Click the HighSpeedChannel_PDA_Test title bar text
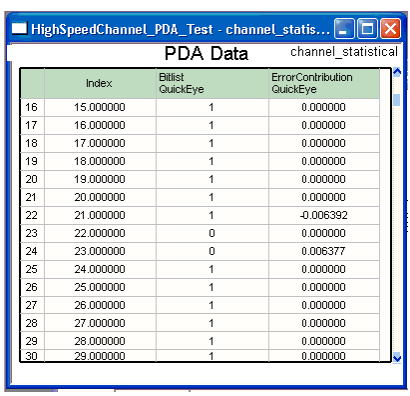This screenshot has width=410, height=396. coord(180,29)
